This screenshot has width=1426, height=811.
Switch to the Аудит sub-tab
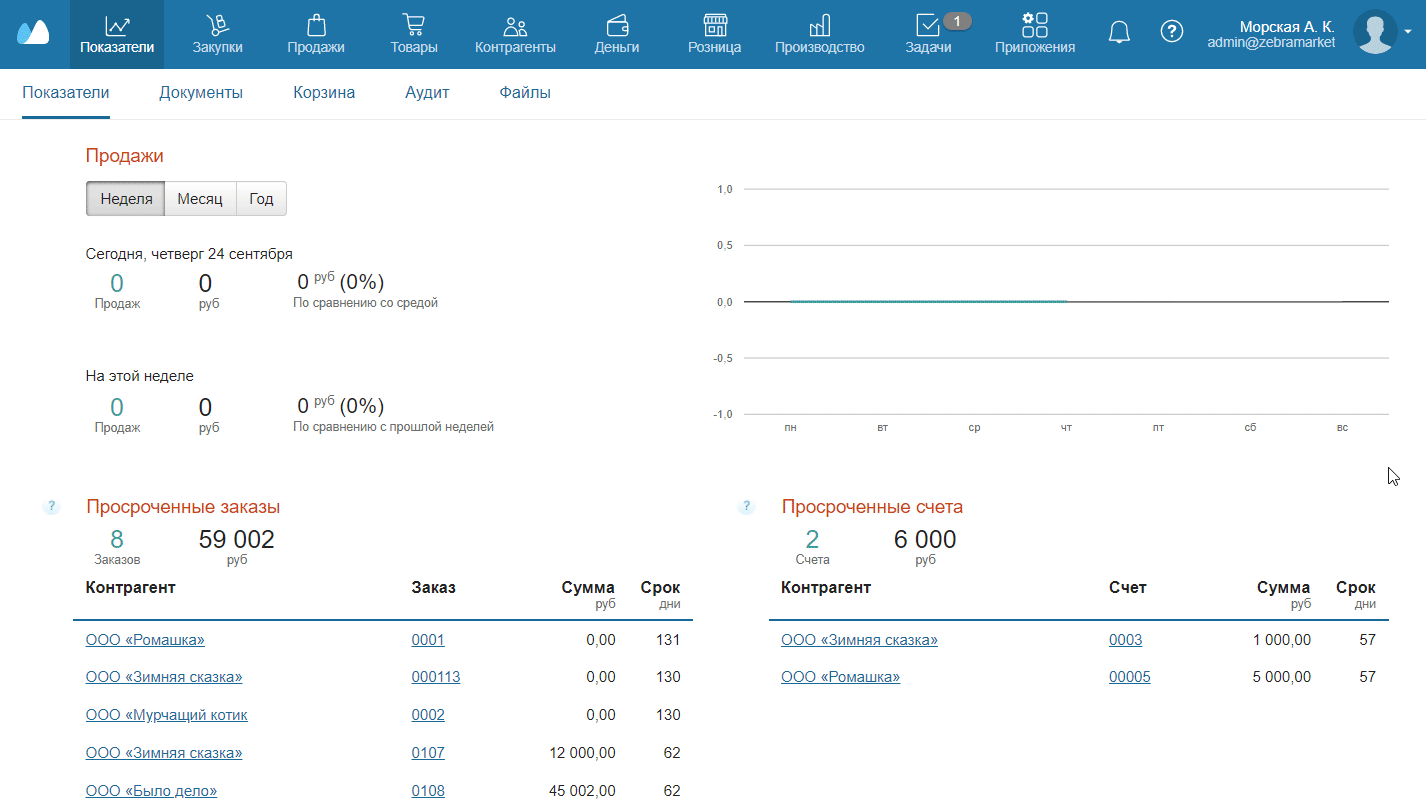tap(427, 93)
